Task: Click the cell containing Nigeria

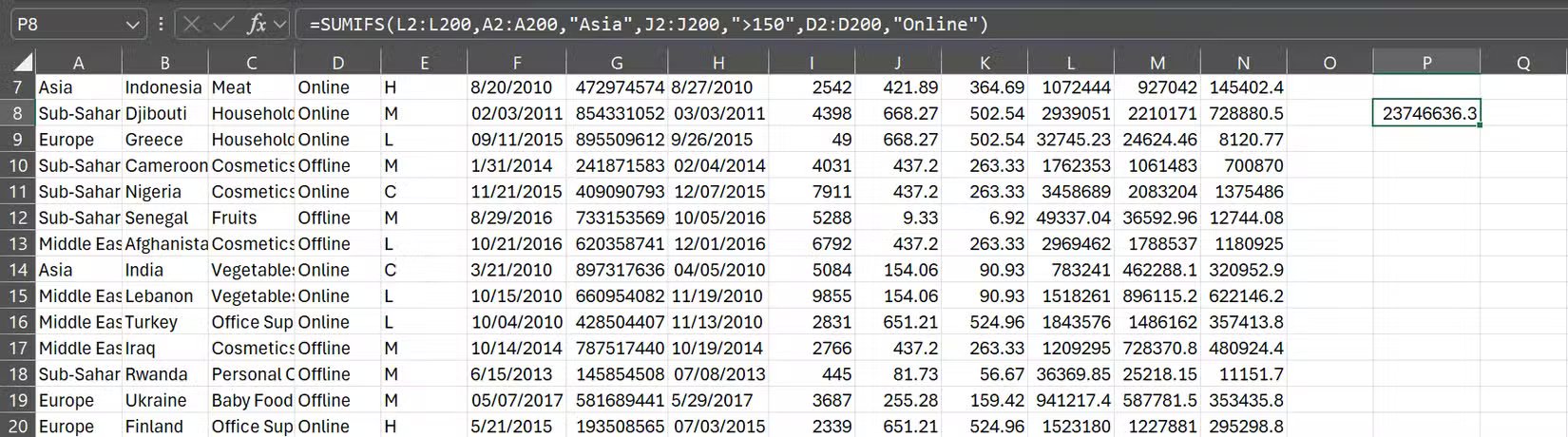Action: point(165,192)
